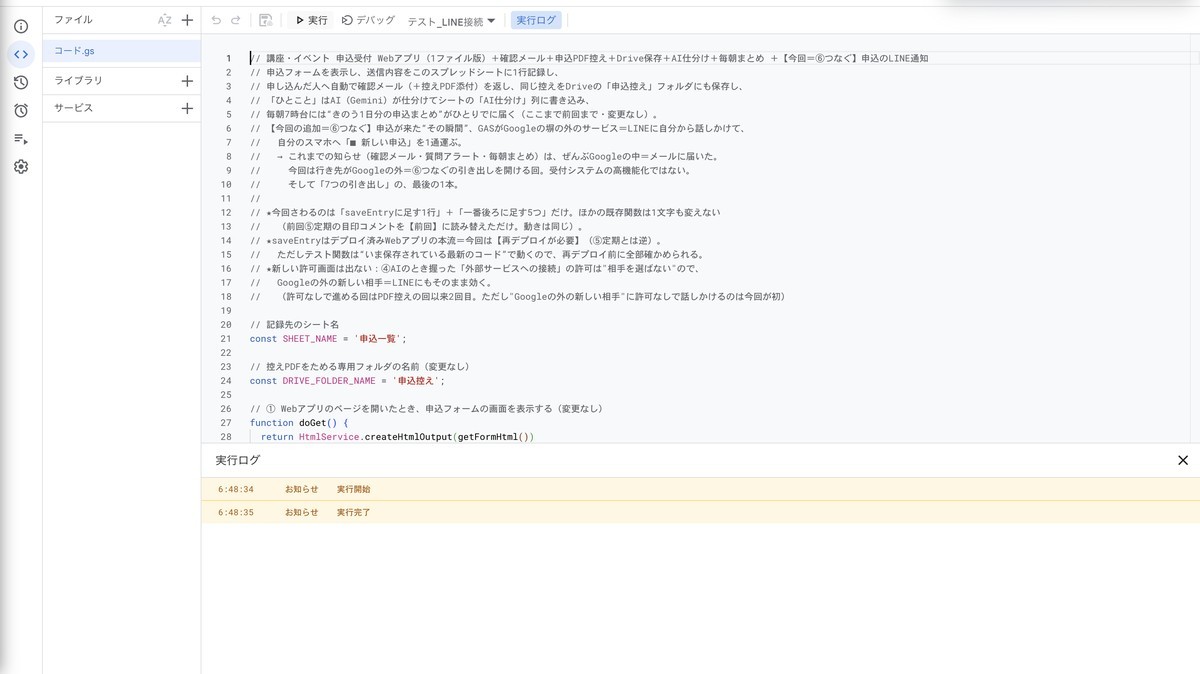Sort files alphabetically with AZ icon
Viewport: 1200px width, 674px height.
(x=165, y=20)
